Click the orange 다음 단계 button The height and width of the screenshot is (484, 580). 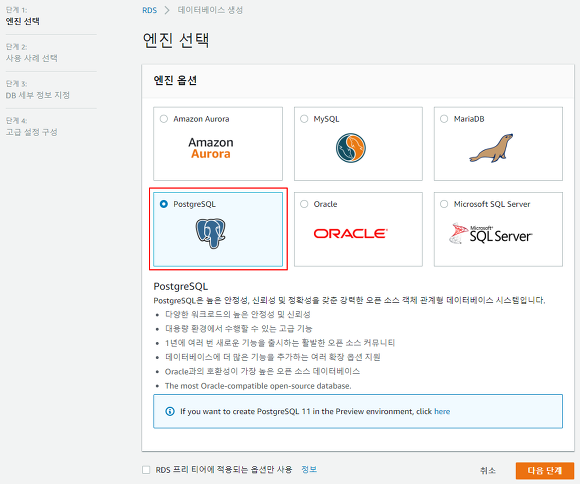pyautogui.click(x=545, y=471)
